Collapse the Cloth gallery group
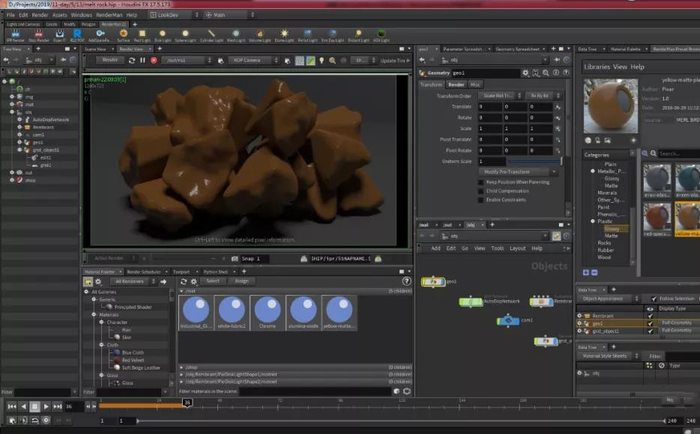This screenshot has width=700, height=434. pyautogui.click(x=102, y=345)
